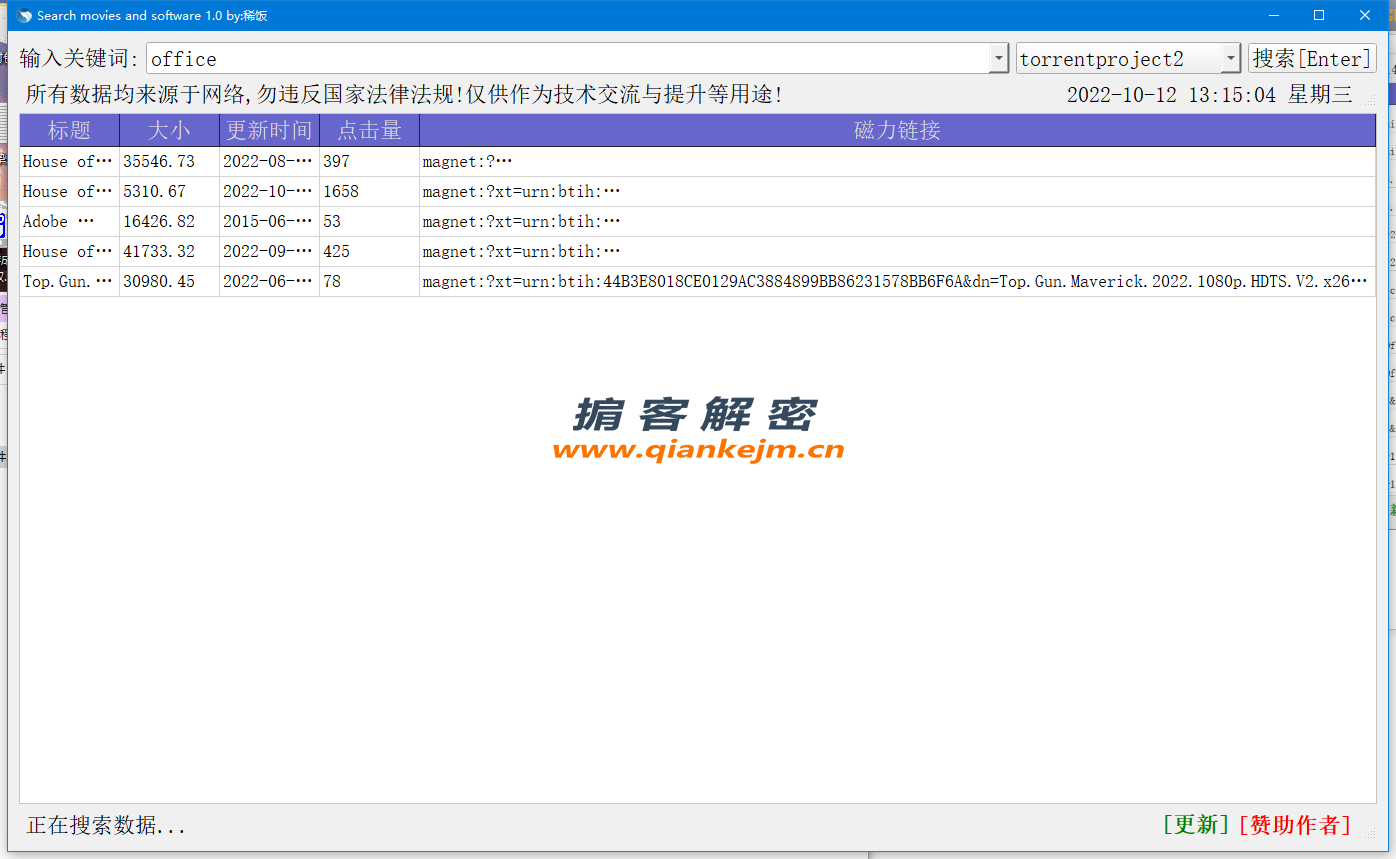
Task: Click the 2015-06 update date cell
Action: pyautogui.click(x=270, y=222)
